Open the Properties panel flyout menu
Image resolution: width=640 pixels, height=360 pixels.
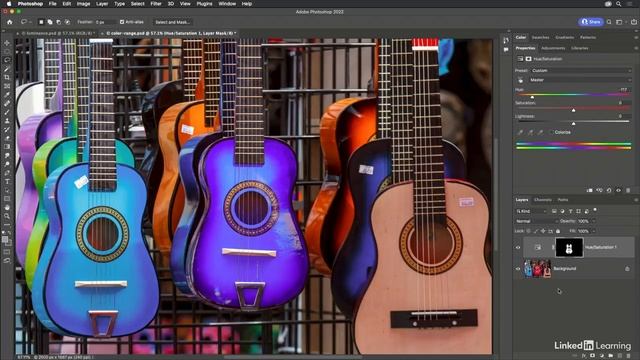(635, 48)
